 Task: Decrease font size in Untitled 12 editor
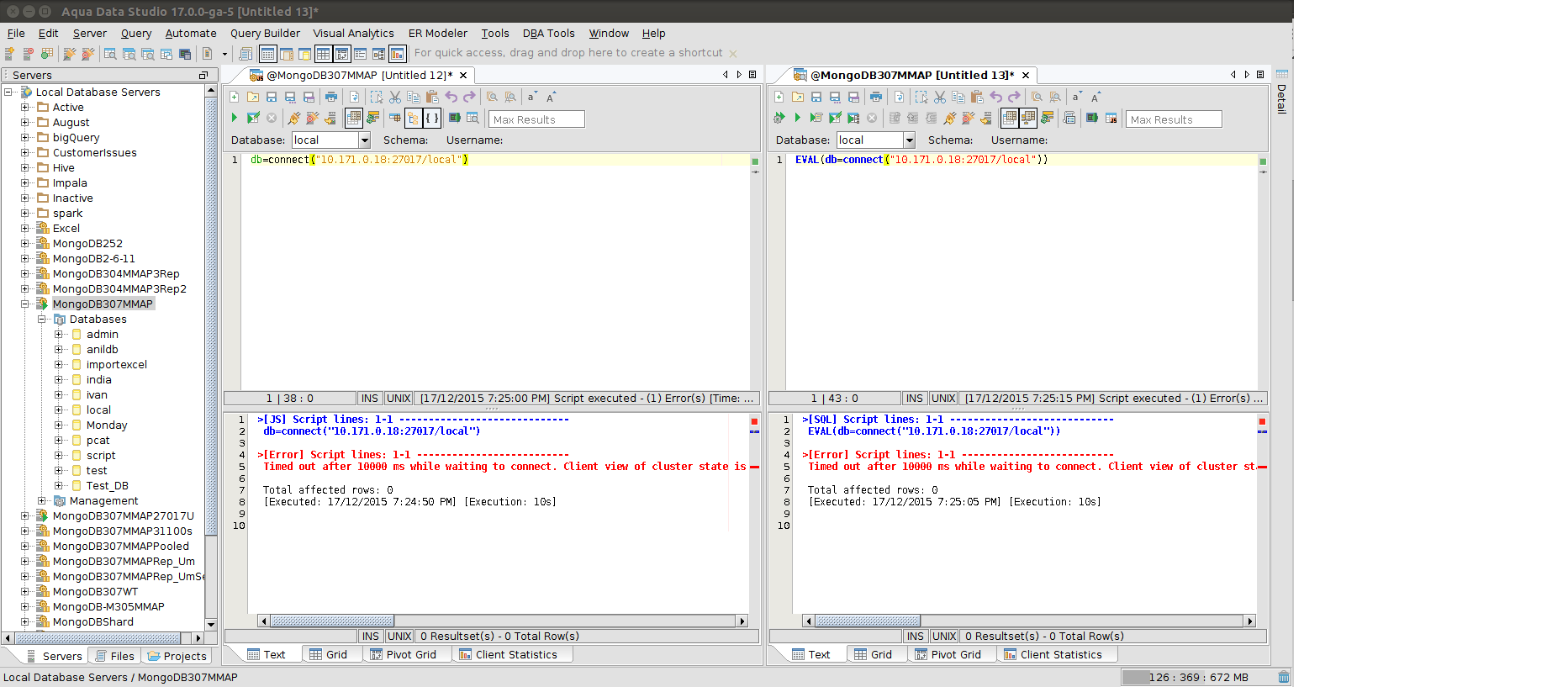(531, 98)
